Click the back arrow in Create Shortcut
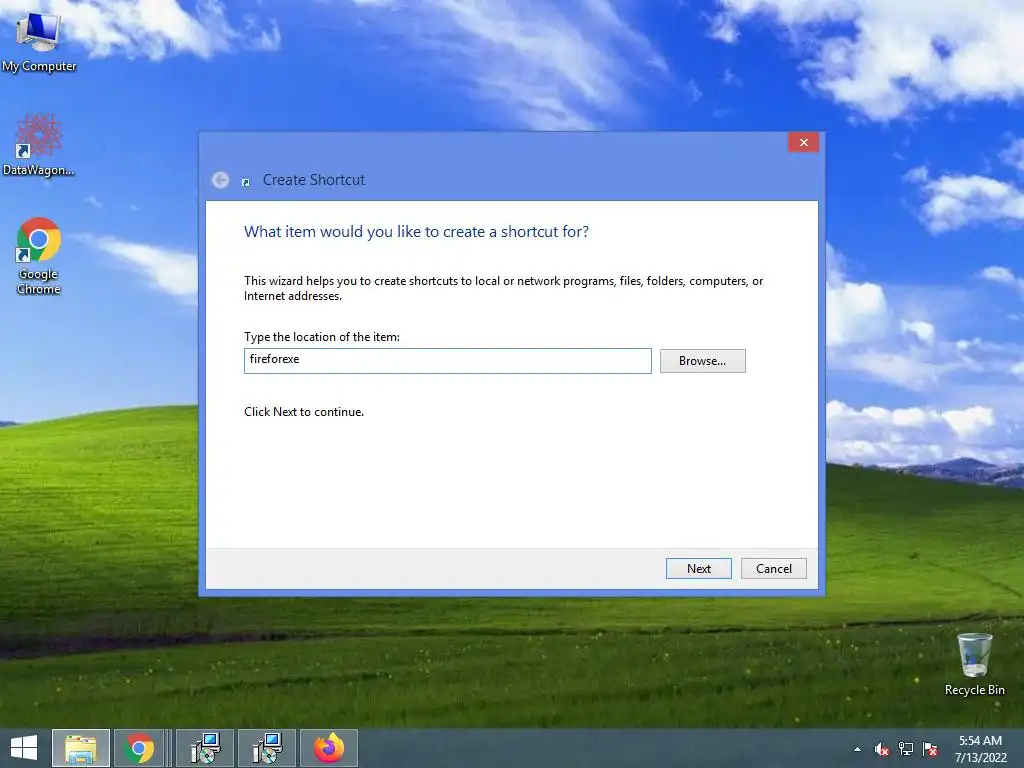 (x=221, y=180)
